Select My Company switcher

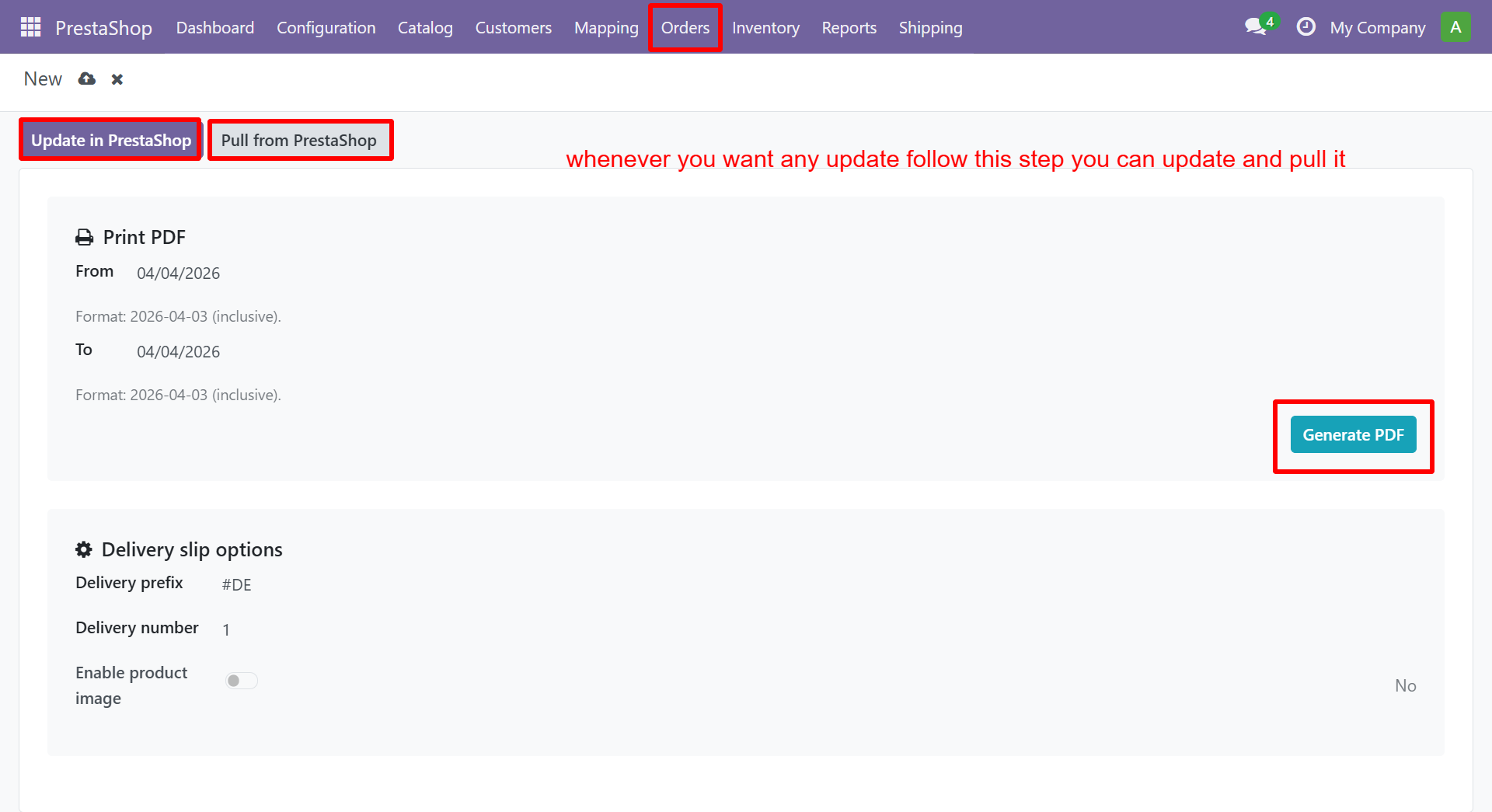tap(1377, 28)
